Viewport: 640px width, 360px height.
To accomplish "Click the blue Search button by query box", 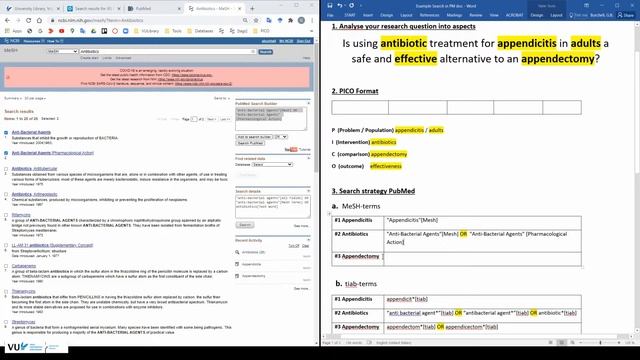I will coord(265,52).
